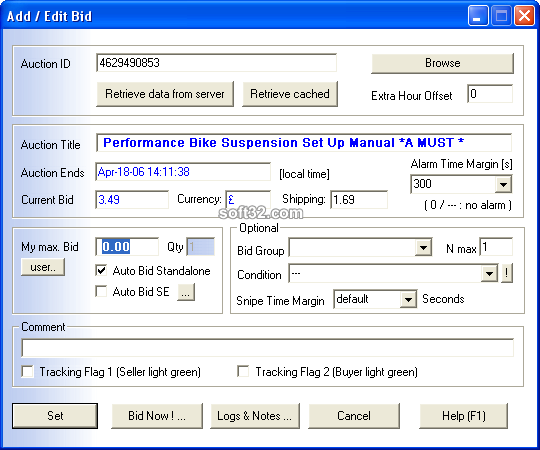This screenshot has height=450, width=540.
Task: Open Alarm Time Margin dropdown
Action: coord(503,185)
